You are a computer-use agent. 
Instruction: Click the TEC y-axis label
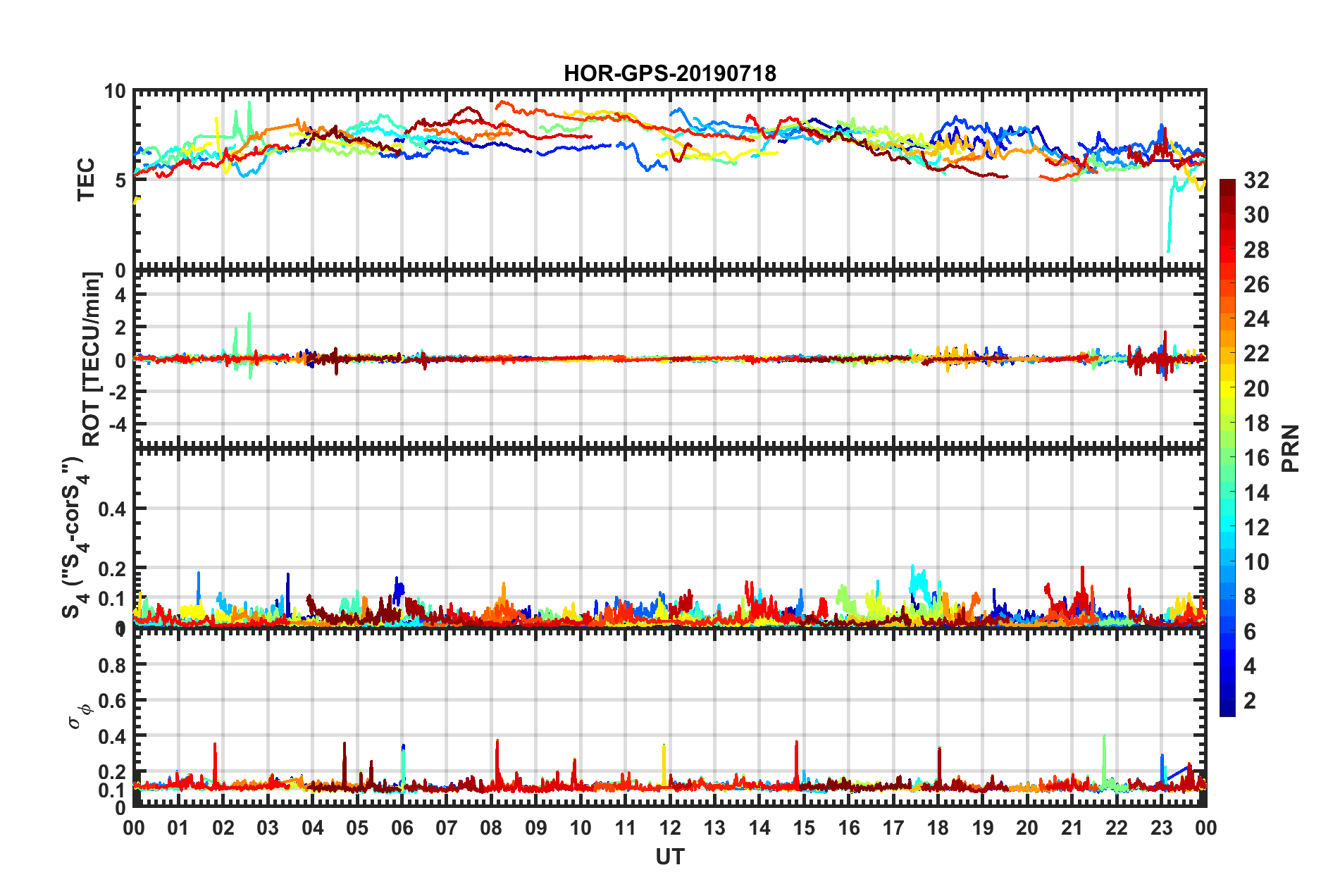coord(86,180)
